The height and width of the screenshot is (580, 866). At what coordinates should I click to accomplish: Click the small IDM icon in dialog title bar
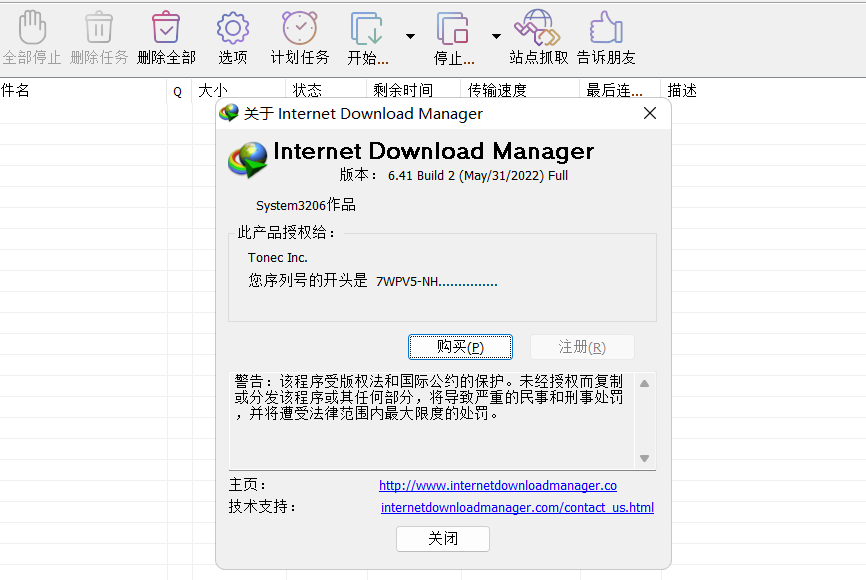[x=229, y=113]
